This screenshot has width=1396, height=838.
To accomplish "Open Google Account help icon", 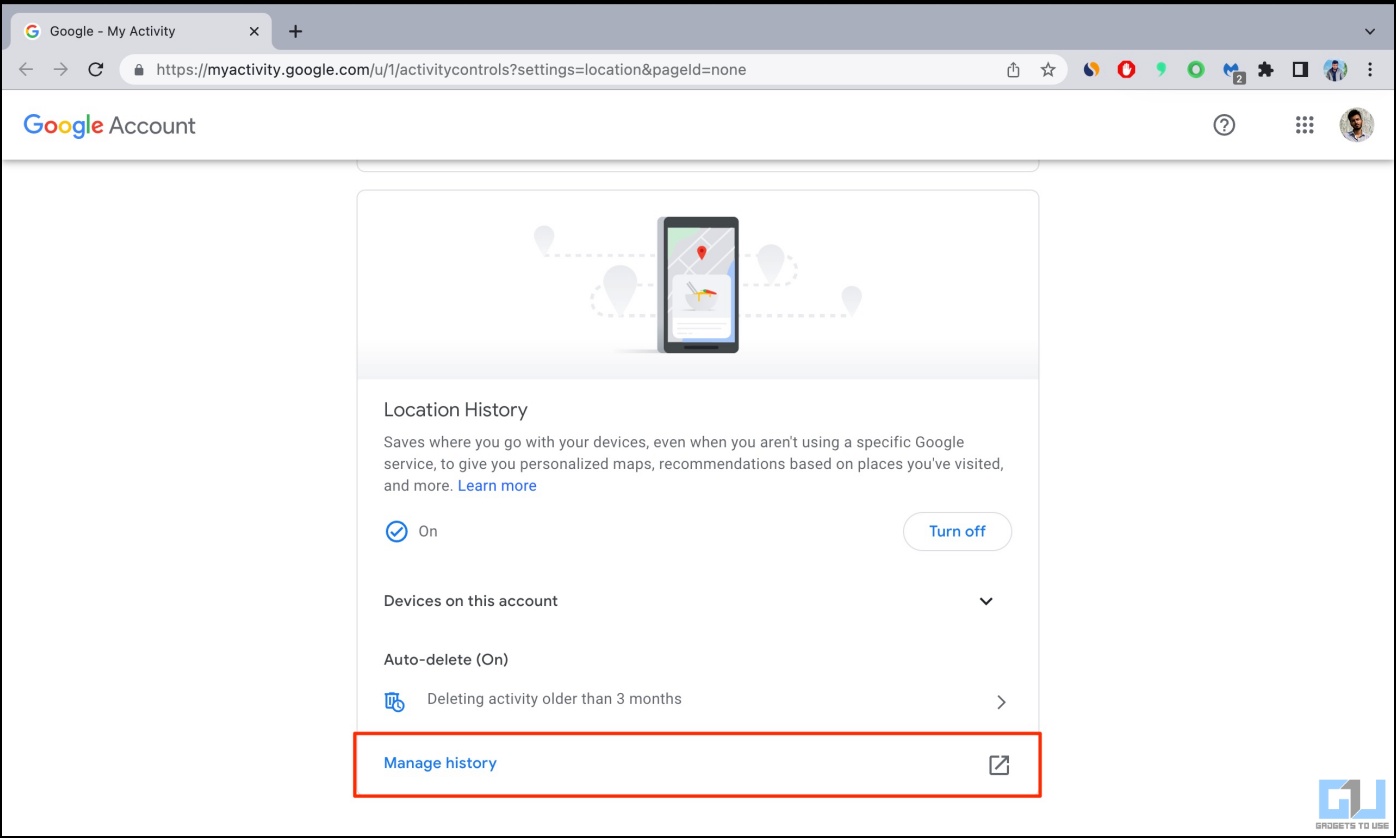I will point(1224,125).
